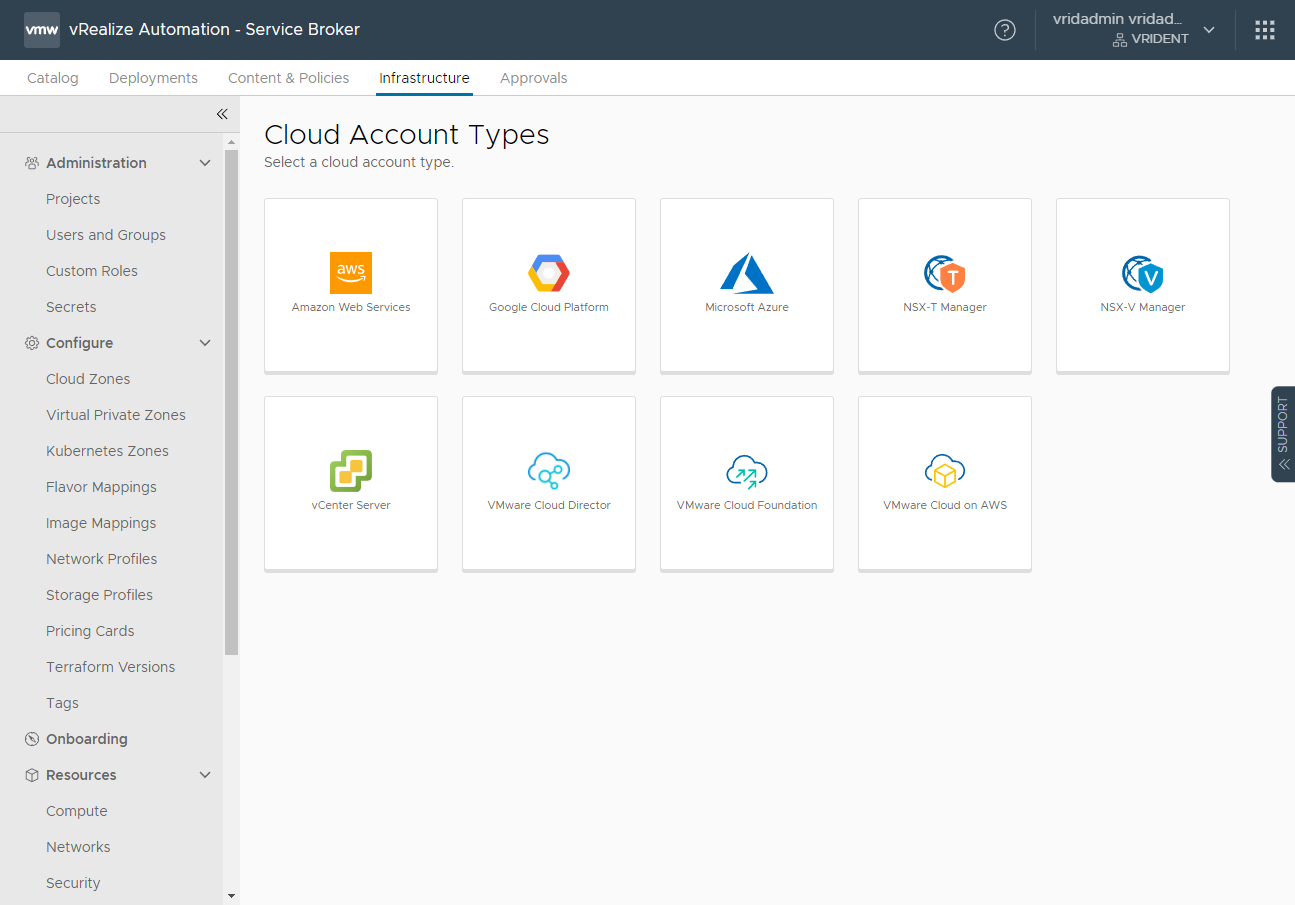This screenshot has height=905, width=1295.
Task: Open the vridadmin user dropdown arrow
Action: (1209, 30)
